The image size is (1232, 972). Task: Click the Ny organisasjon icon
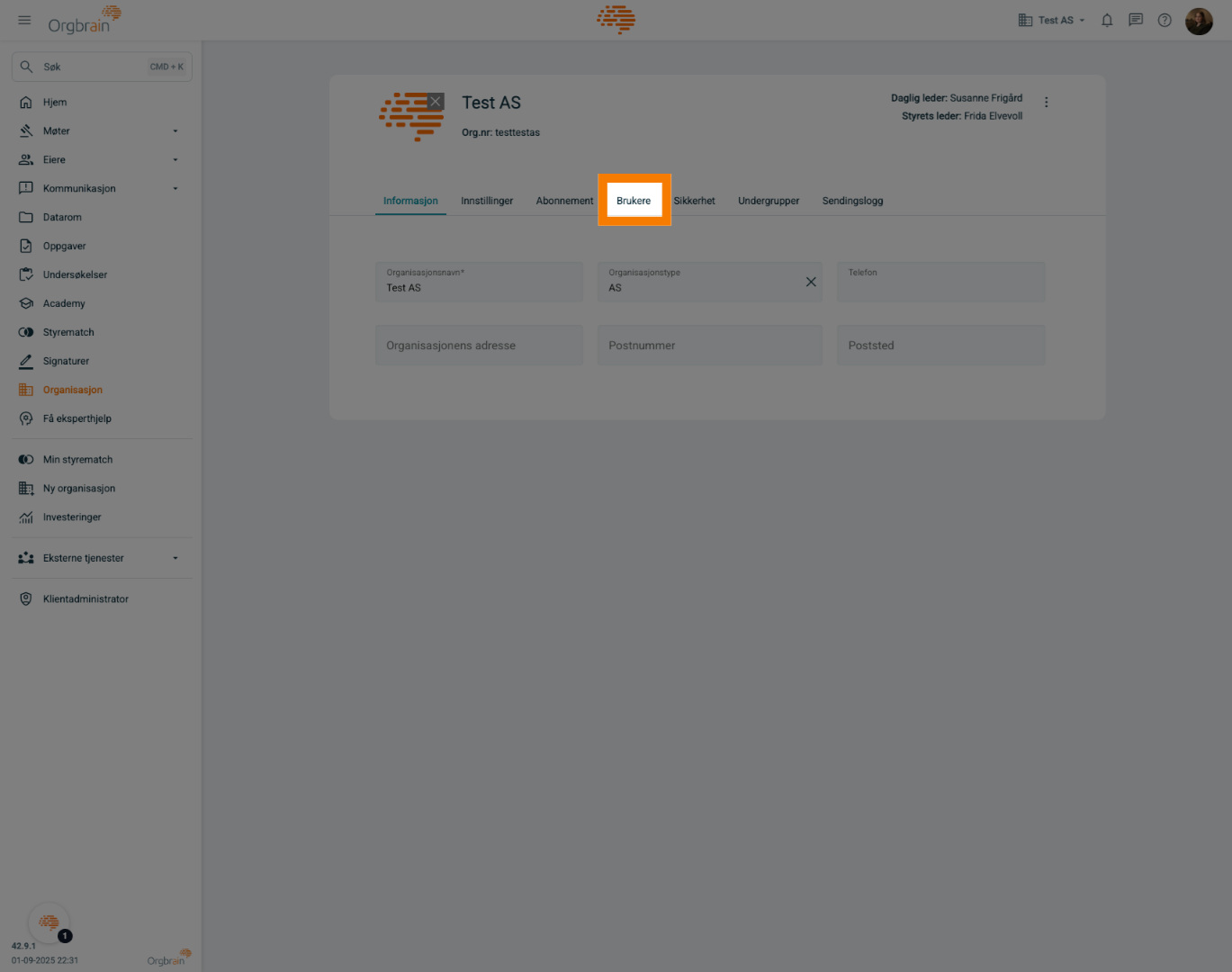click(x=26, y=489)
